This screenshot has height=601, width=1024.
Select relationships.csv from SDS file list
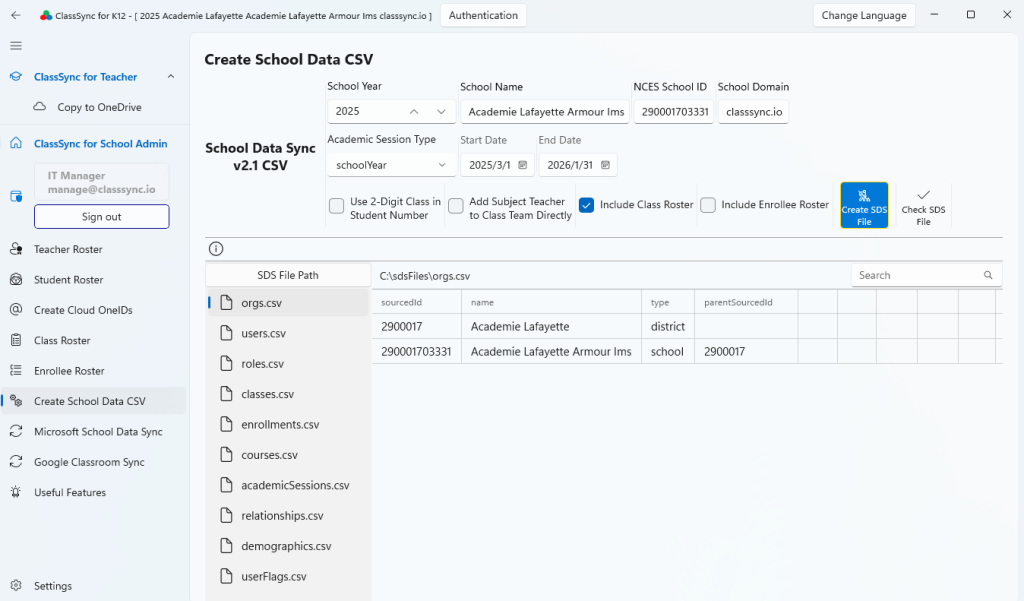point(288,515)
